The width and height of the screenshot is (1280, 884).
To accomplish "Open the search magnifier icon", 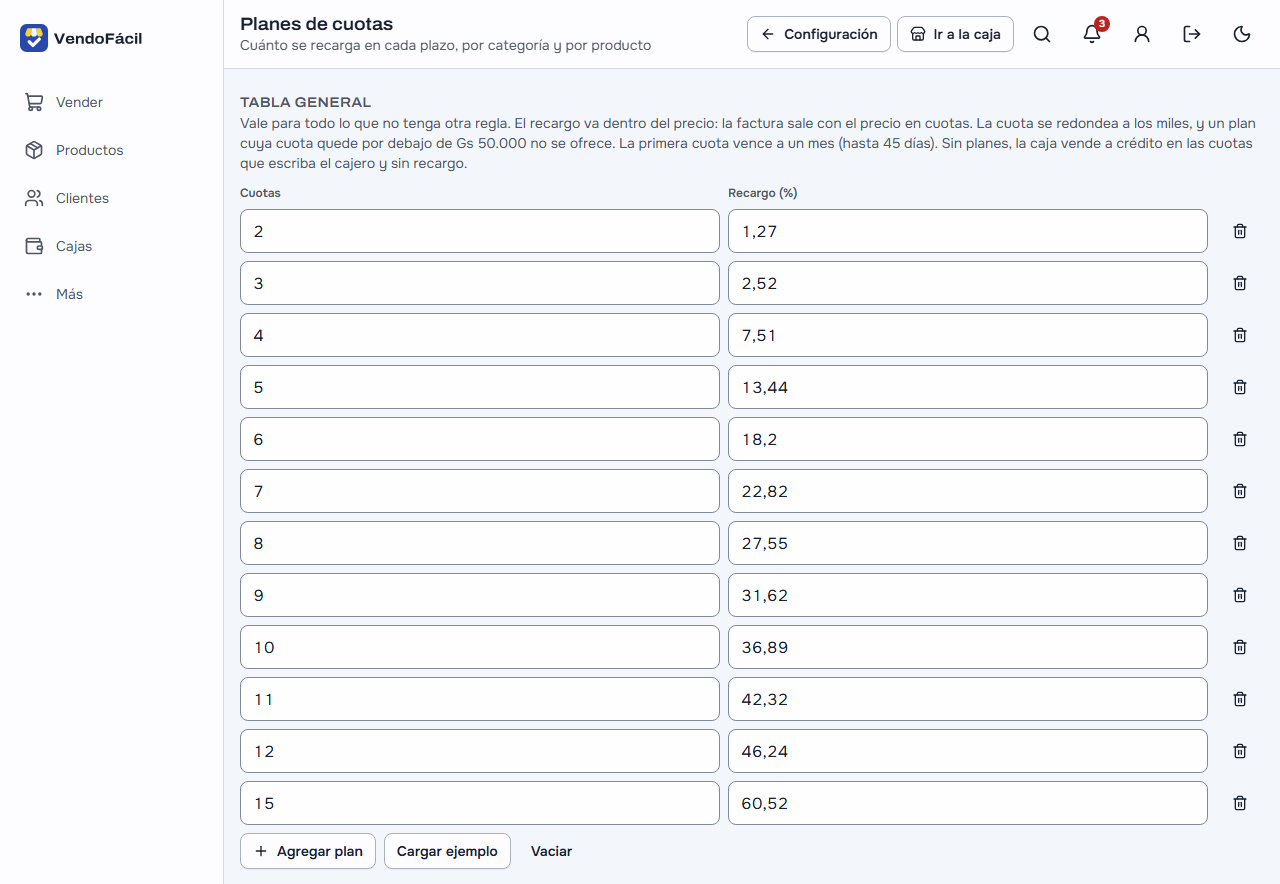I will pos(1042,34).
